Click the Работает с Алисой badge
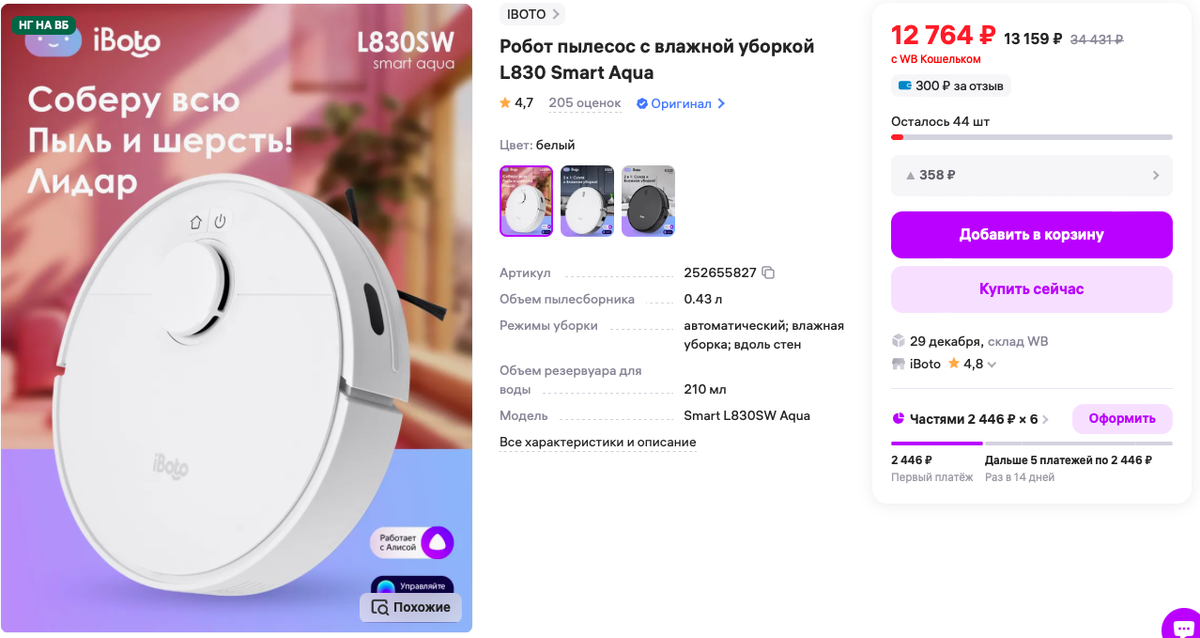Viewport: 1200px width, 638px height. click(412, 543)
